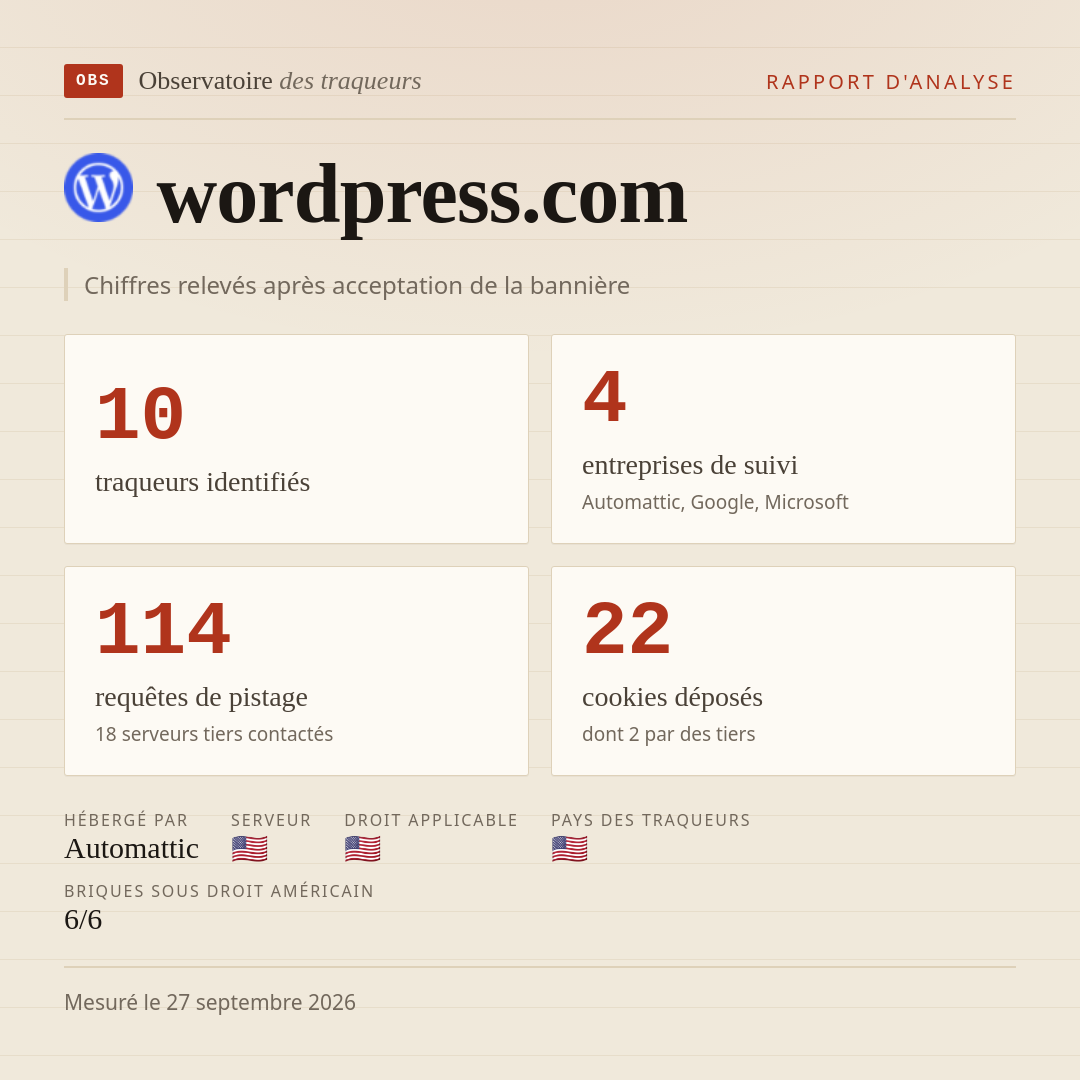1080x1080 pixels.
Task: Click the Automattic host name
Action: pos(132,849)
